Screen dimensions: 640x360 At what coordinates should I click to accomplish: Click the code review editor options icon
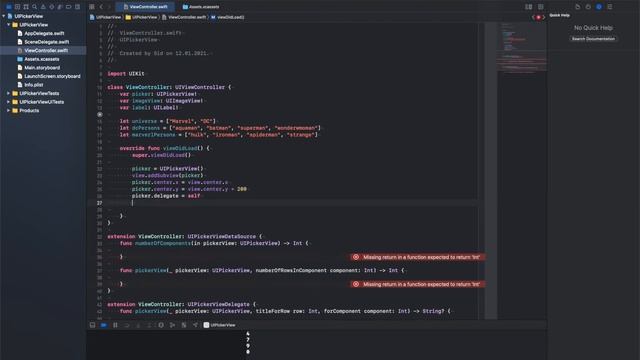(529, 7)
